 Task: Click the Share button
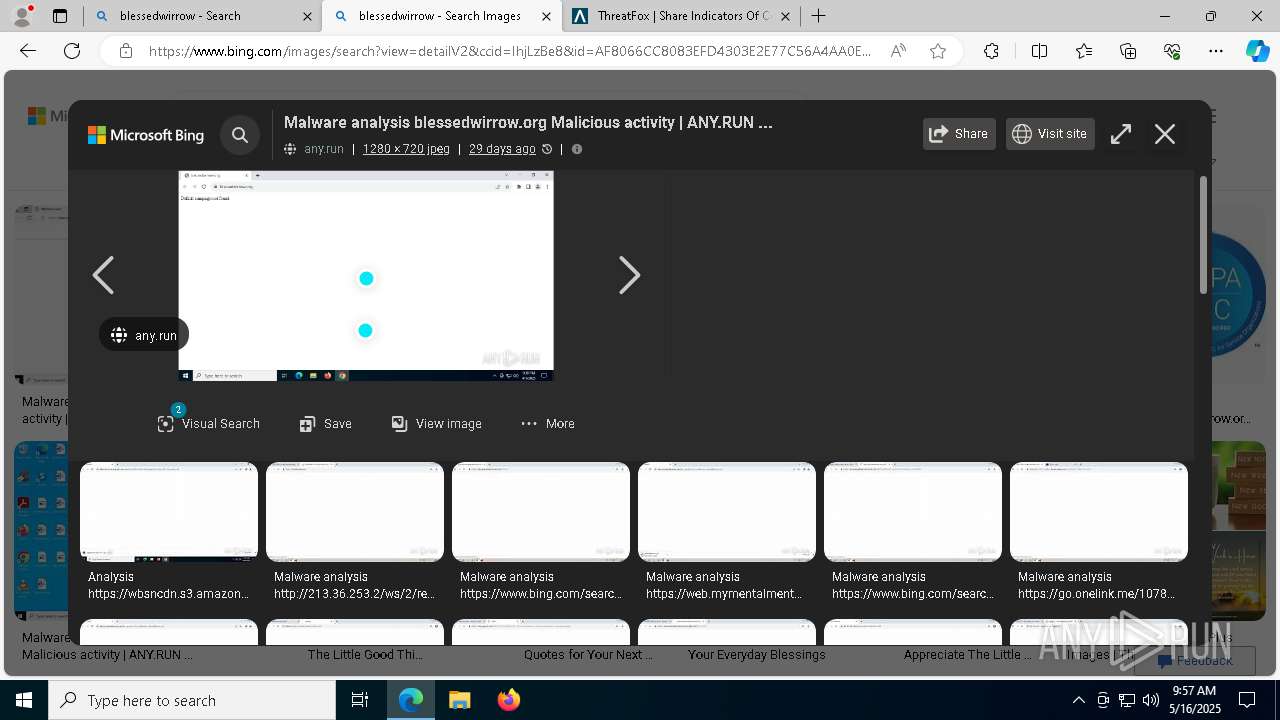point(959,134)
